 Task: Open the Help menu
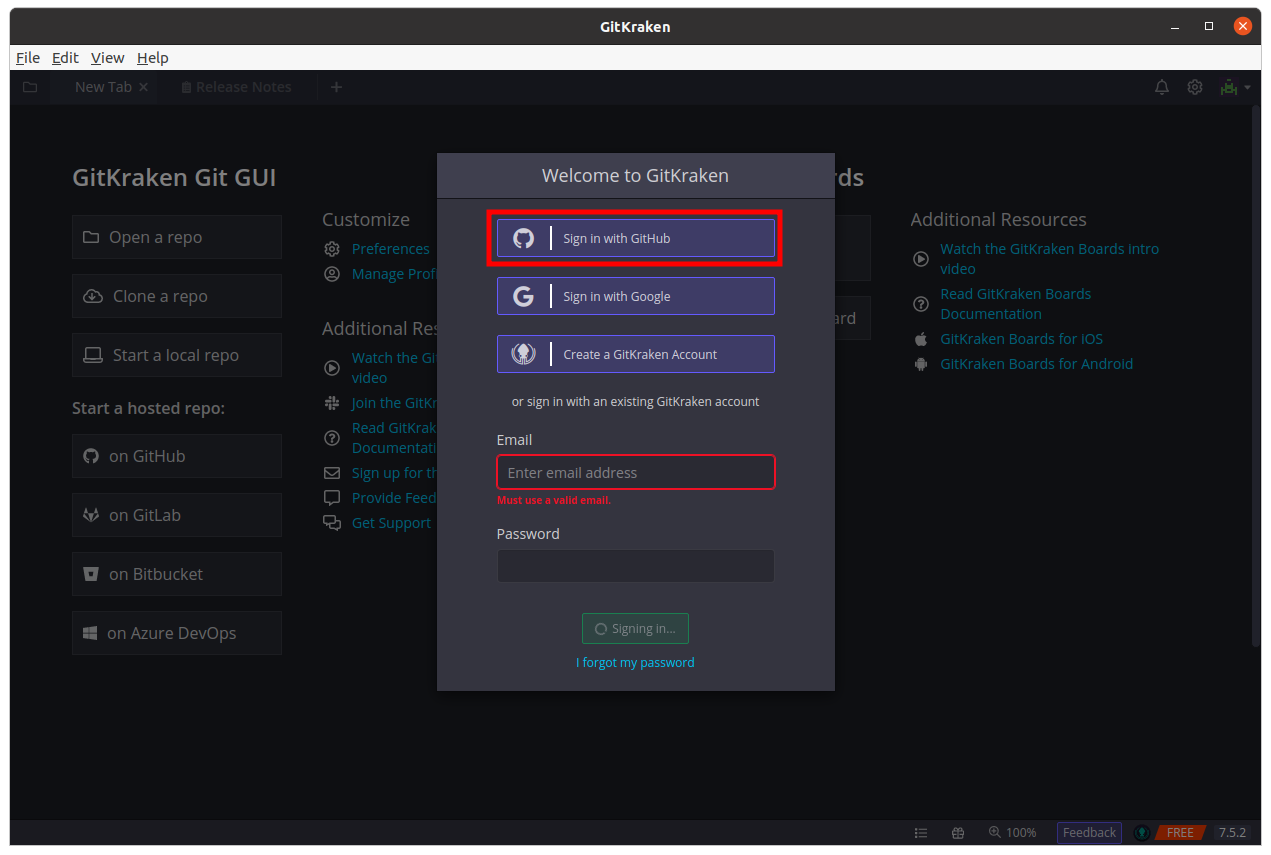click(x=153, y=58)
